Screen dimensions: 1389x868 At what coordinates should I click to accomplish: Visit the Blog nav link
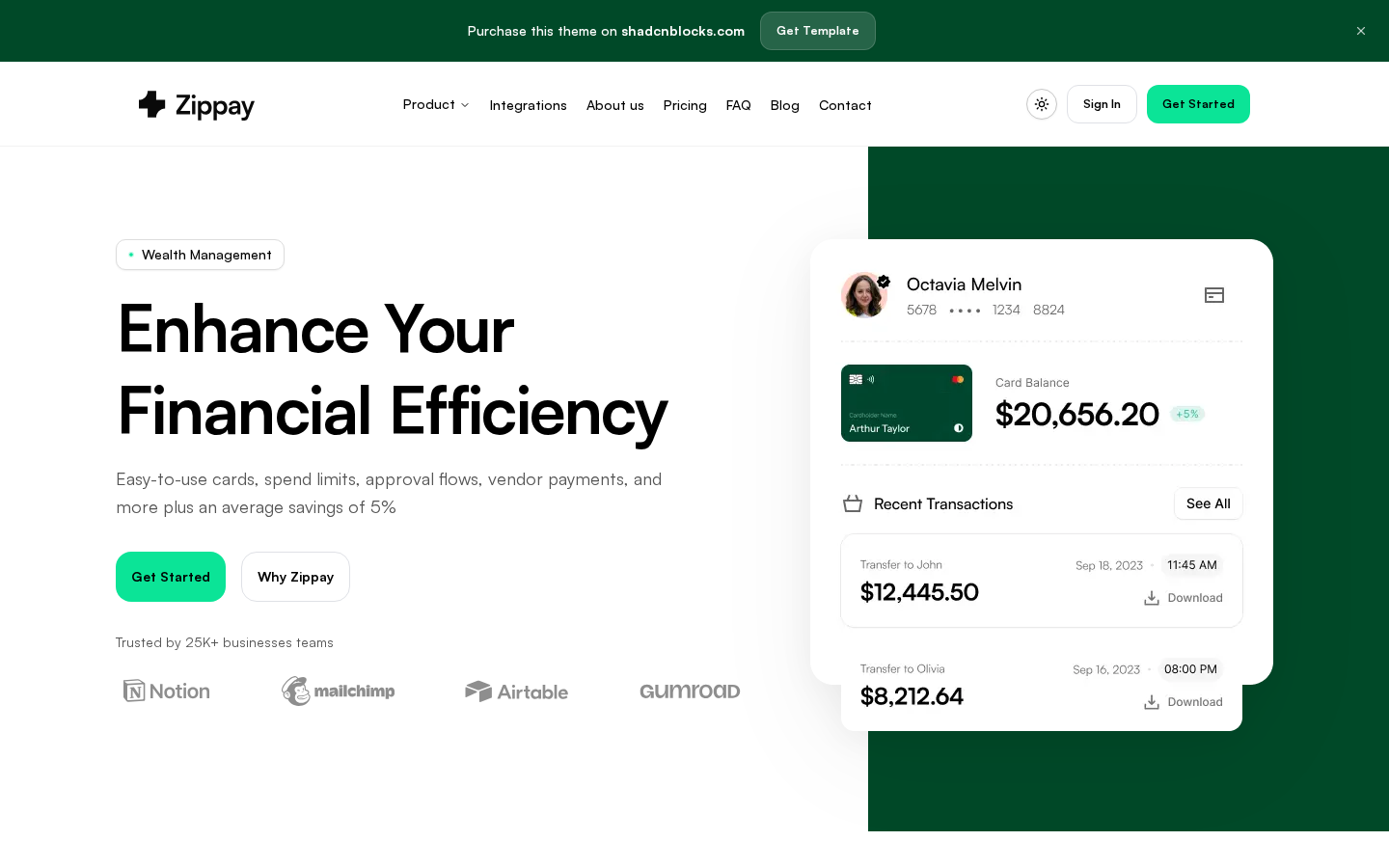coord(784,105)
